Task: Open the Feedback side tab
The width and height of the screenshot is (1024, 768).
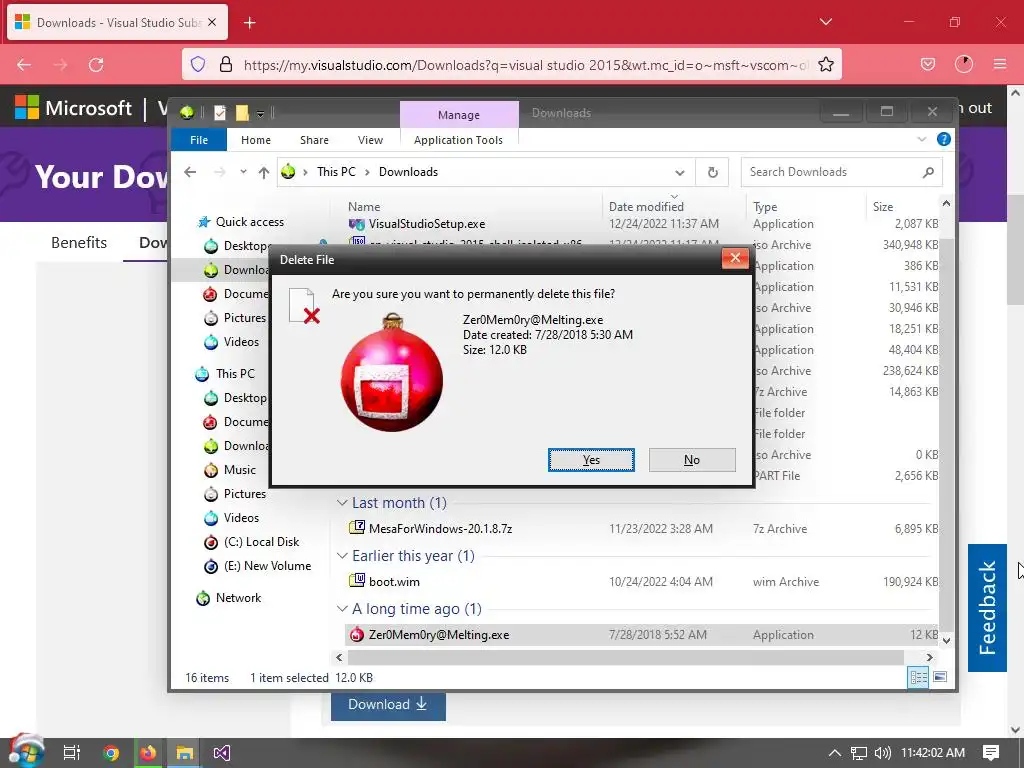Action: coord(987,608)
